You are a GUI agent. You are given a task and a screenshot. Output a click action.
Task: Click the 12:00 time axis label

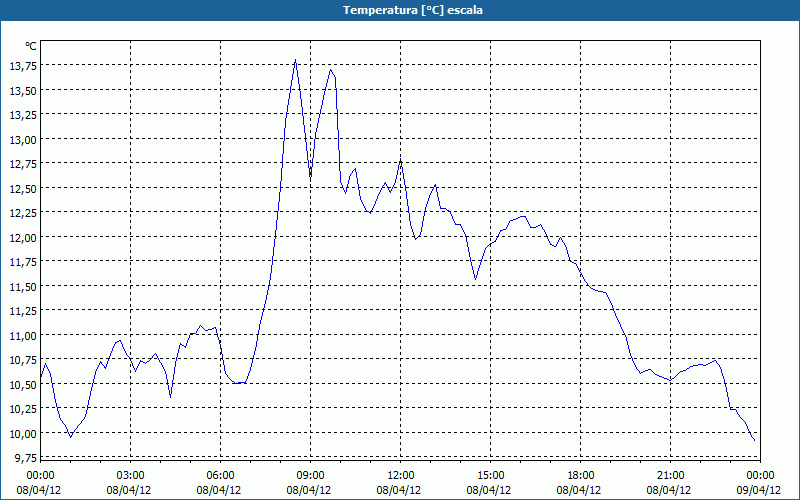click(401, 476)
